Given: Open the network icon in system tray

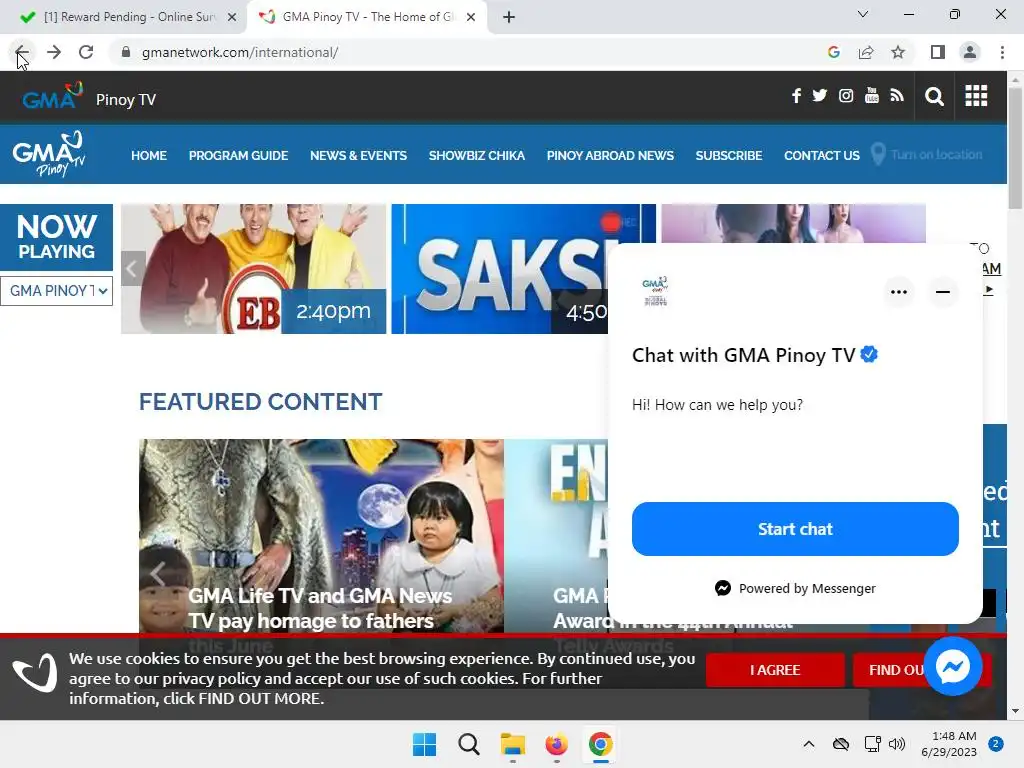Looking at the screenshot, I should point(872,744).
